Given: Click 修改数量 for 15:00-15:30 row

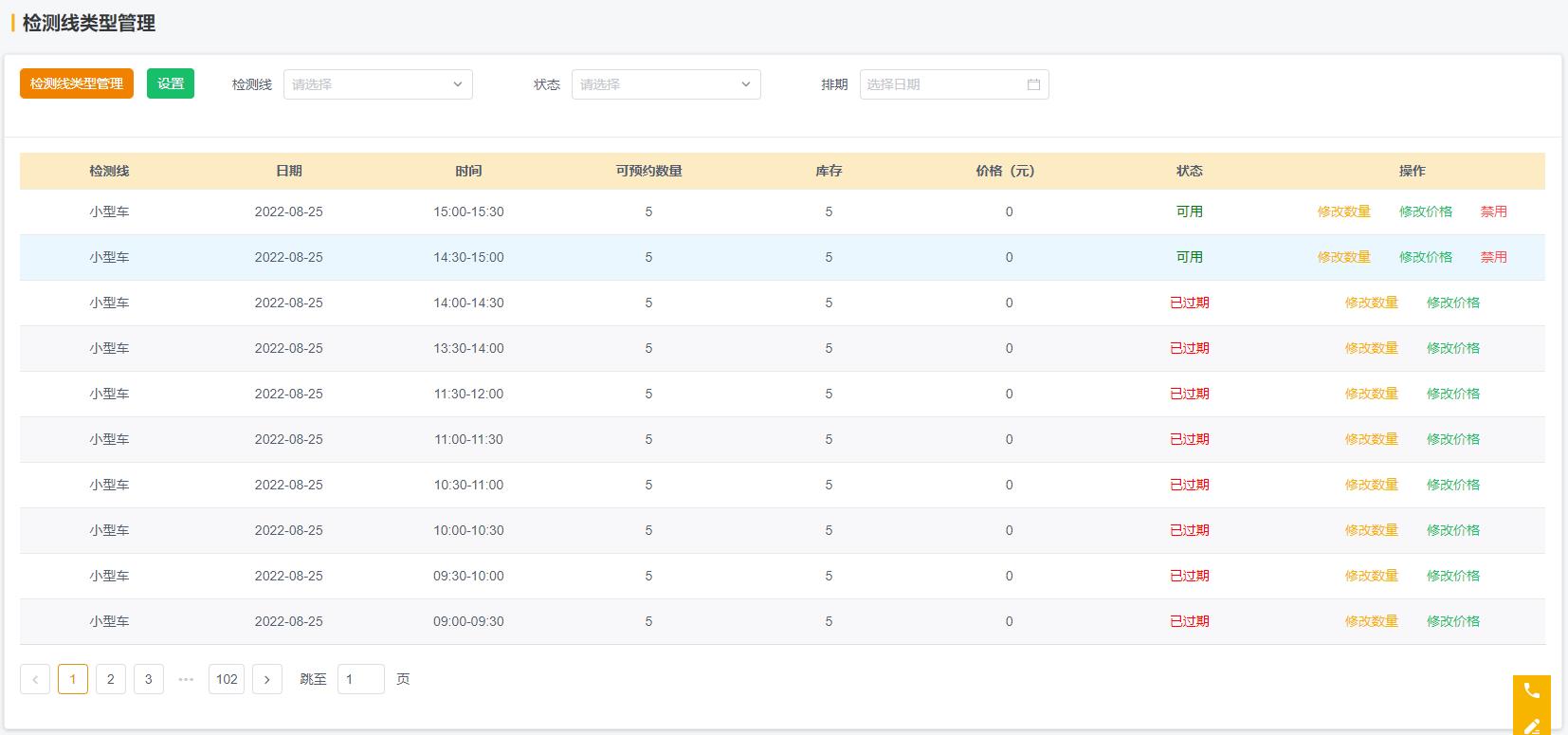Looking at the screenshot, I should (x=1344, y=211).
